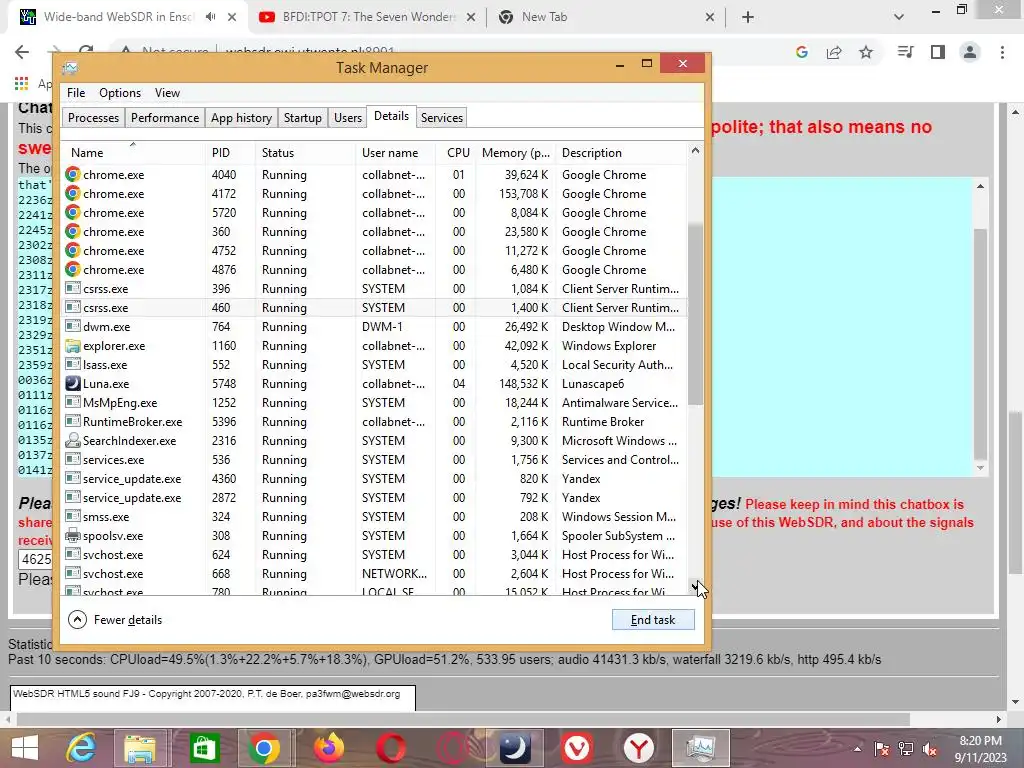Collapse with Fewer details button
This screenshot has height=768, width=1024.
(x=115, y=620)
